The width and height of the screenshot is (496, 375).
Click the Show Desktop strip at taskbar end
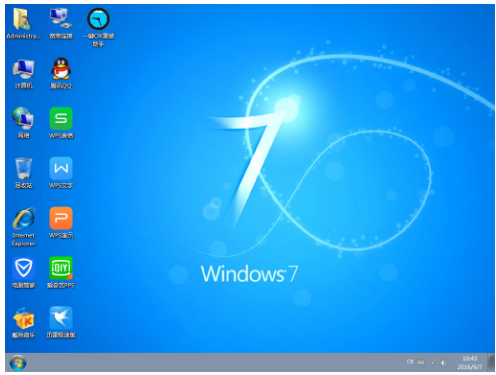click(x=491, y=363)
